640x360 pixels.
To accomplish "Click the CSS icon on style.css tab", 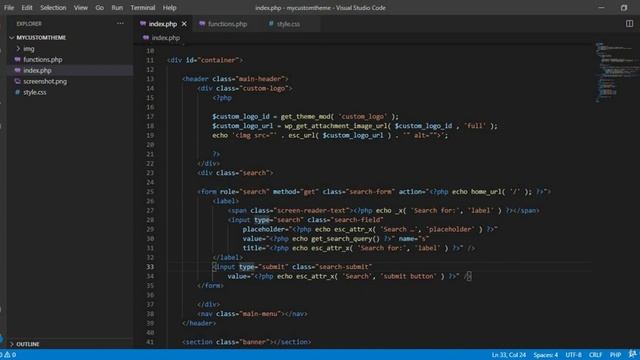I will 271,24.
